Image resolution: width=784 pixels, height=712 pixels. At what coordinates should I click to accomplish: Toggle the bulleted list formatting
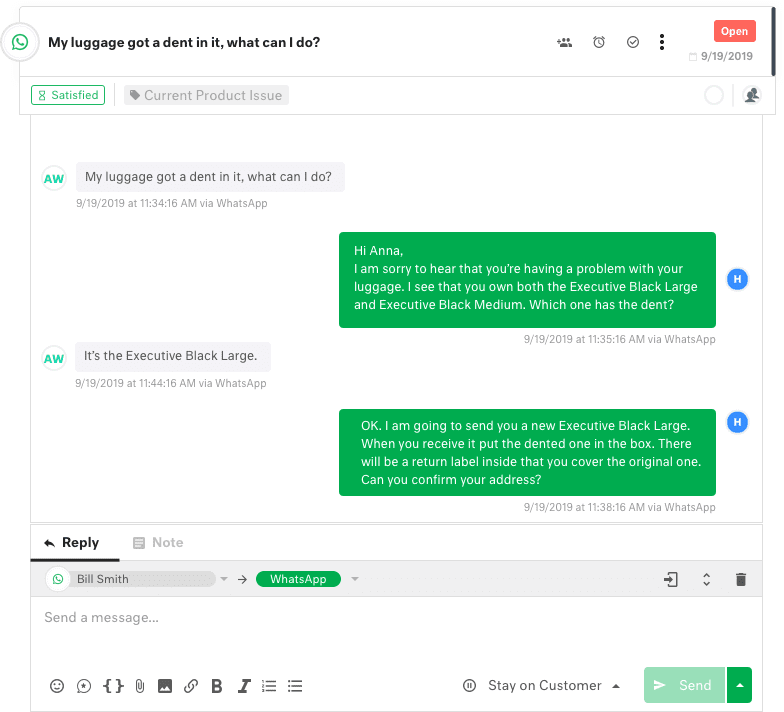[x=295, y=686]
